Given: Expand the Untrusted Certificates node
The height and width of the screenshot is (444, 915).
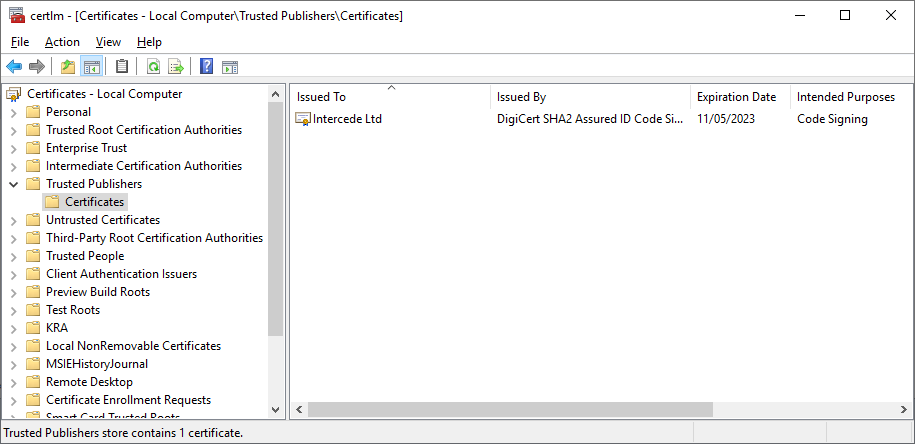Looking at the screenshot, I should pos(14,220).
